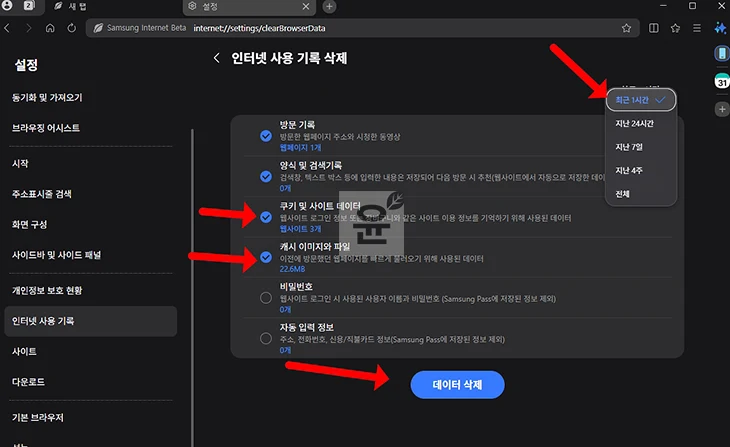Screen dimensions: 730x447
Task: Click the 웹사이트 3개 count link
Action: point(300,229)
